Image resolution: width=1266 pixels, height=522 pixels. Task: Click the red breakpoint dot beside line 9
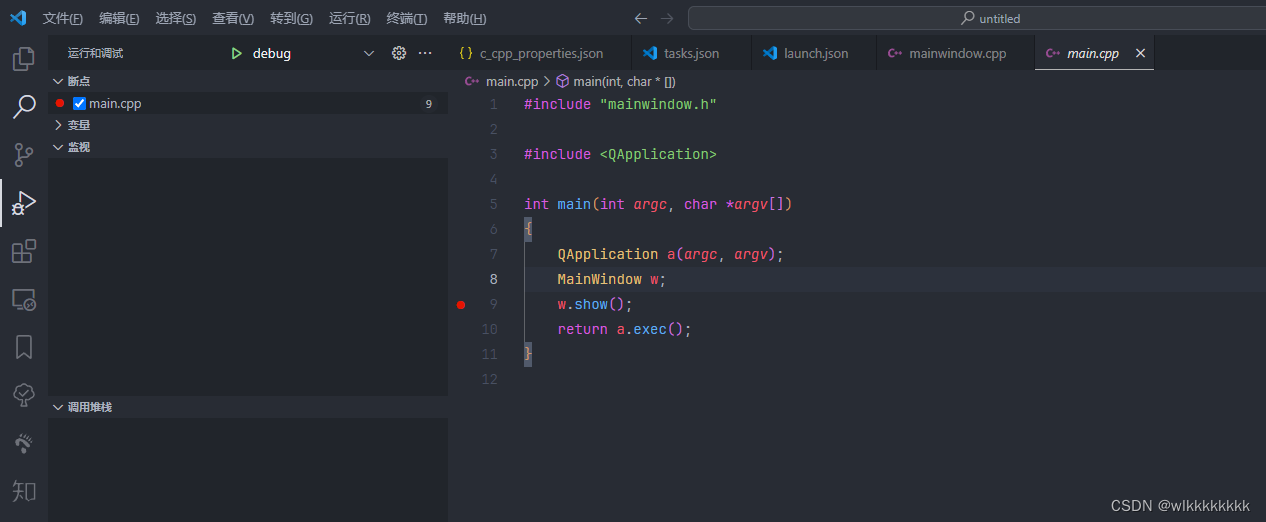[x=461, y=304]
